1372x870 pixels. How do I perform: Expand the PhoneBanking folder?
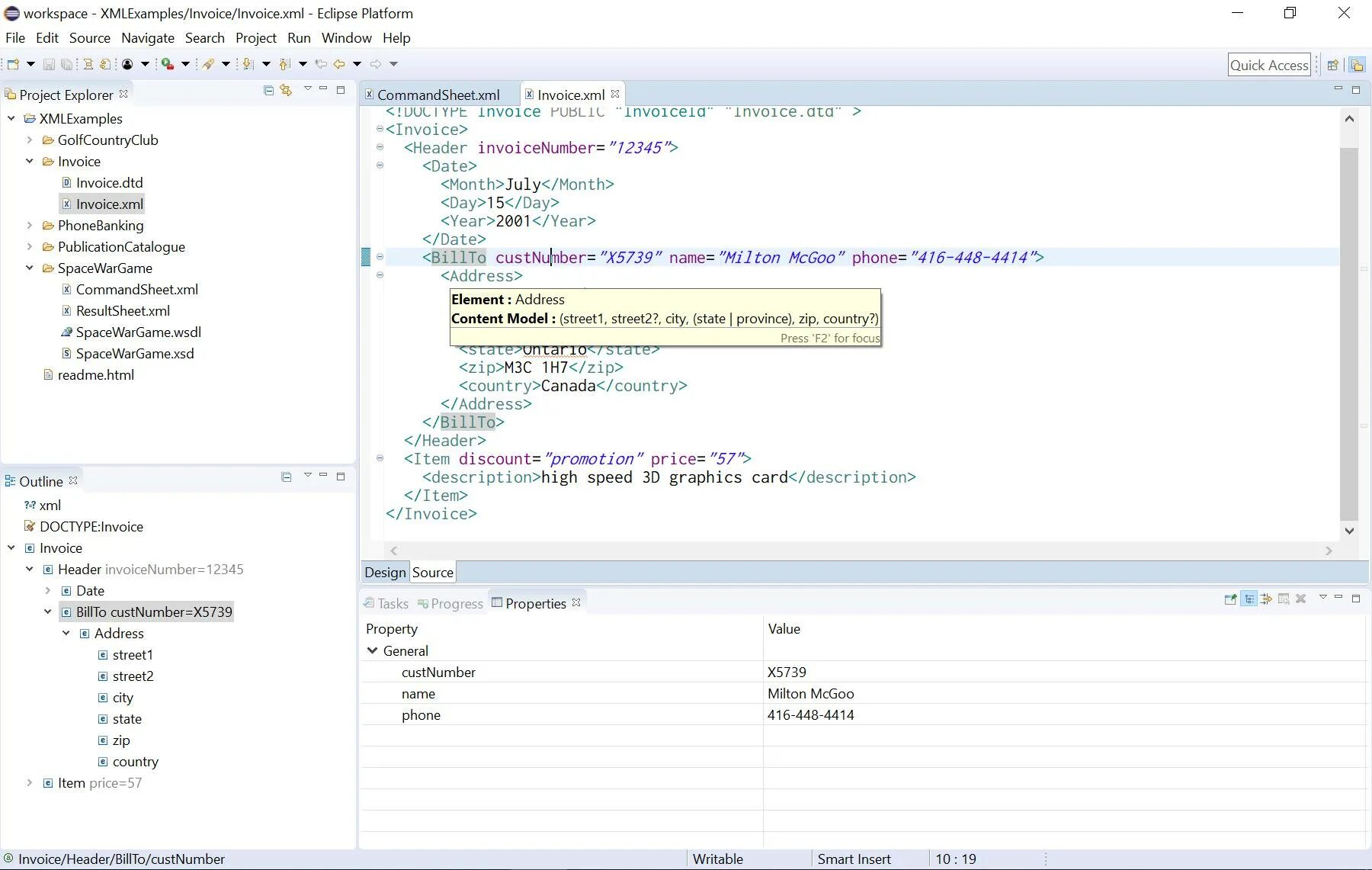[x=30, y=225]
